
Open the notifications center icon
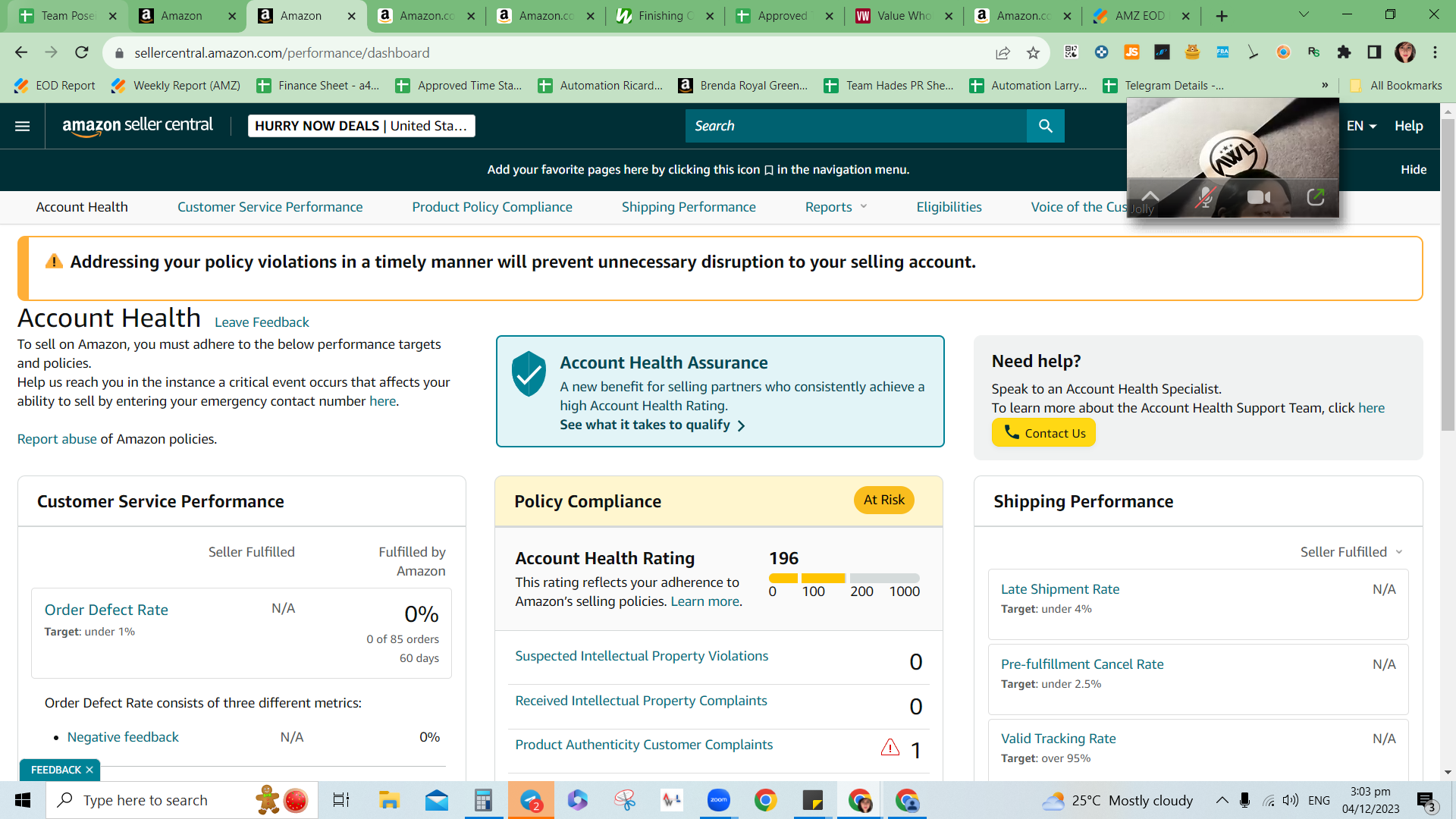1426,801
